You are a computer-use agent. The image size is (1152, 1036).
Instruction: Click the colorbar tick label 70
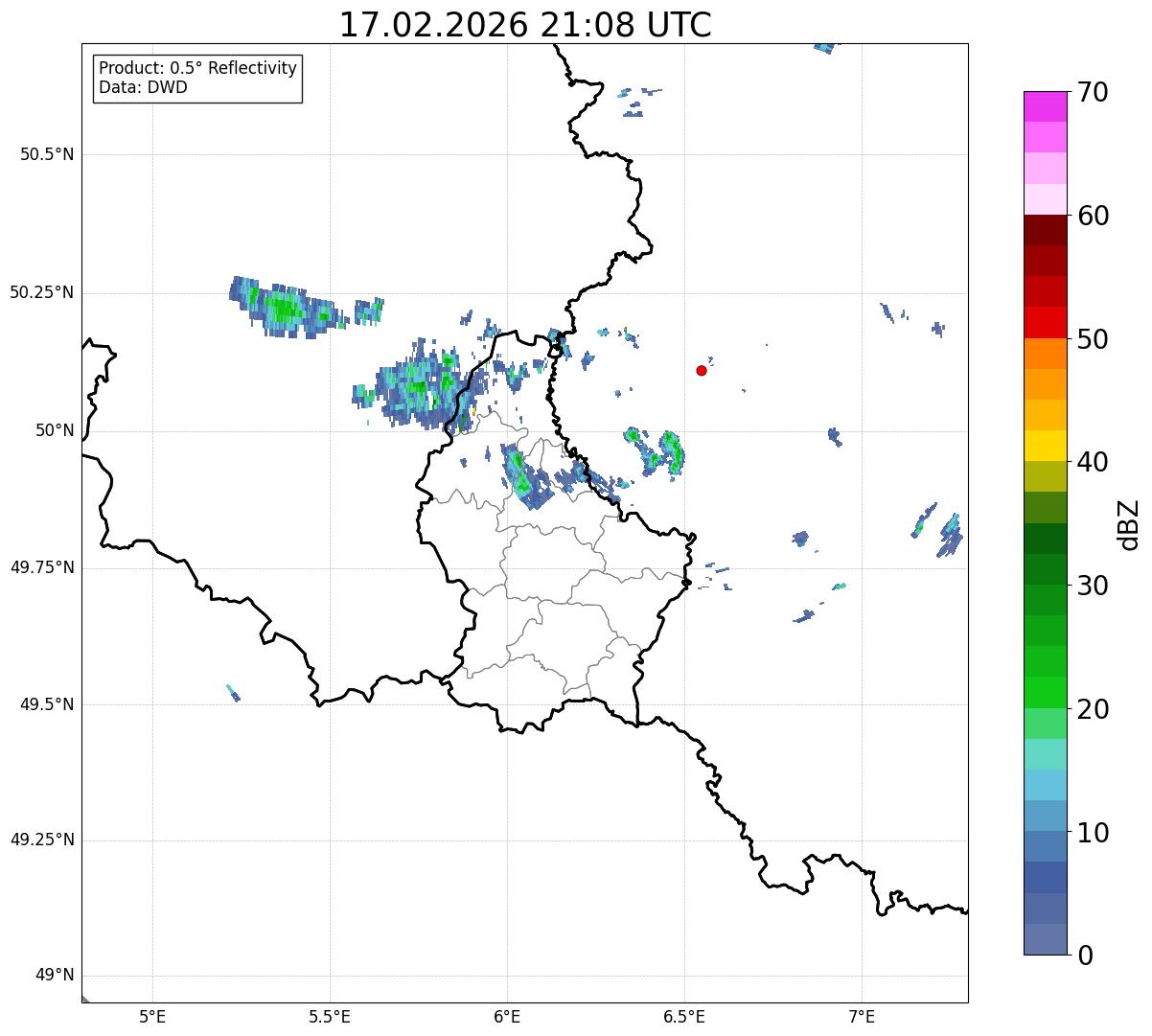pos(1093,92)
